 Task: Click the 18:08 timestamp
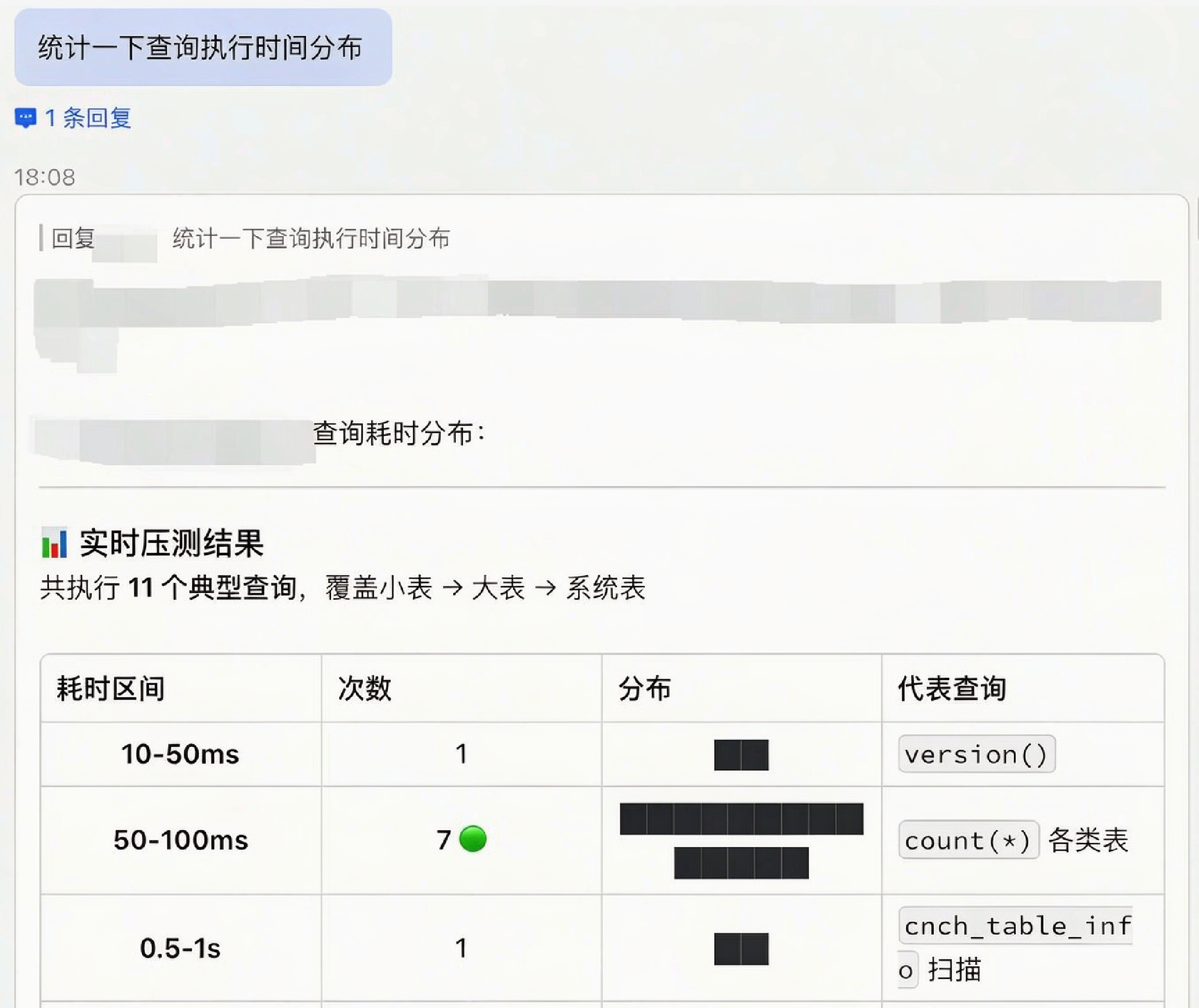45,177
